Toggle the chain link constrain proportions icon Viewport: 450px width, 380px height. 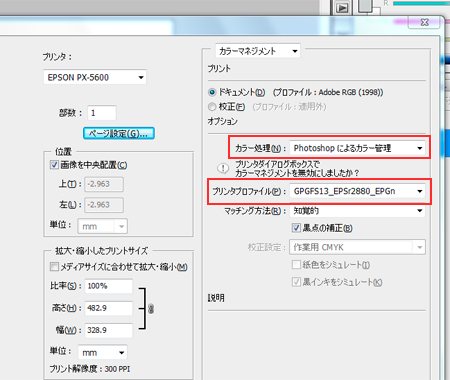pos(151,309)
